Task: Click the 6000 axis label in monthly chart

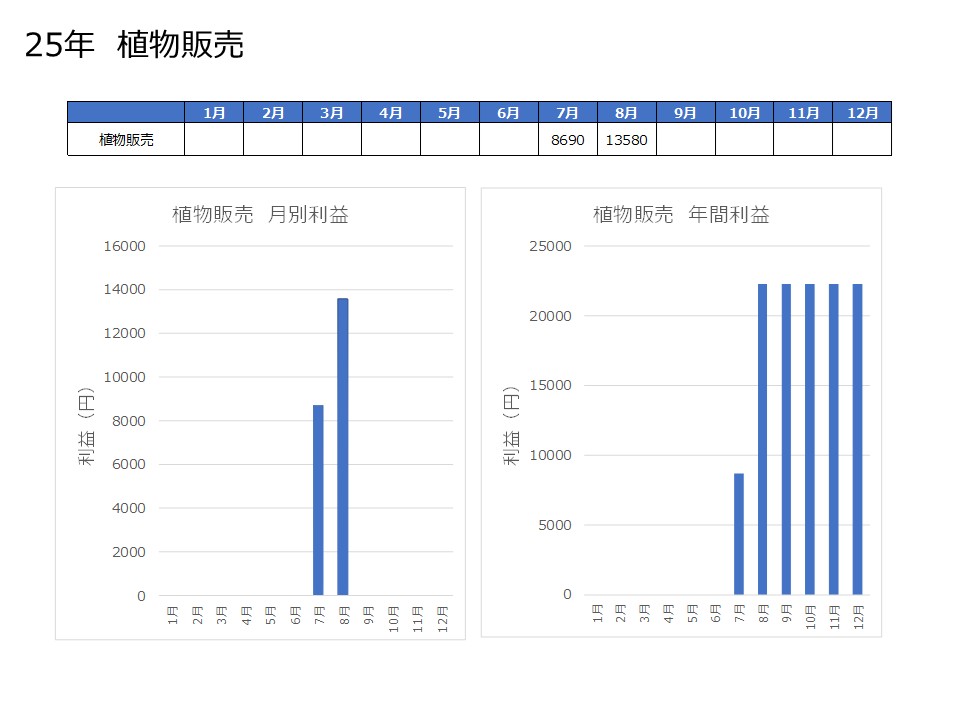Action: 129,464
